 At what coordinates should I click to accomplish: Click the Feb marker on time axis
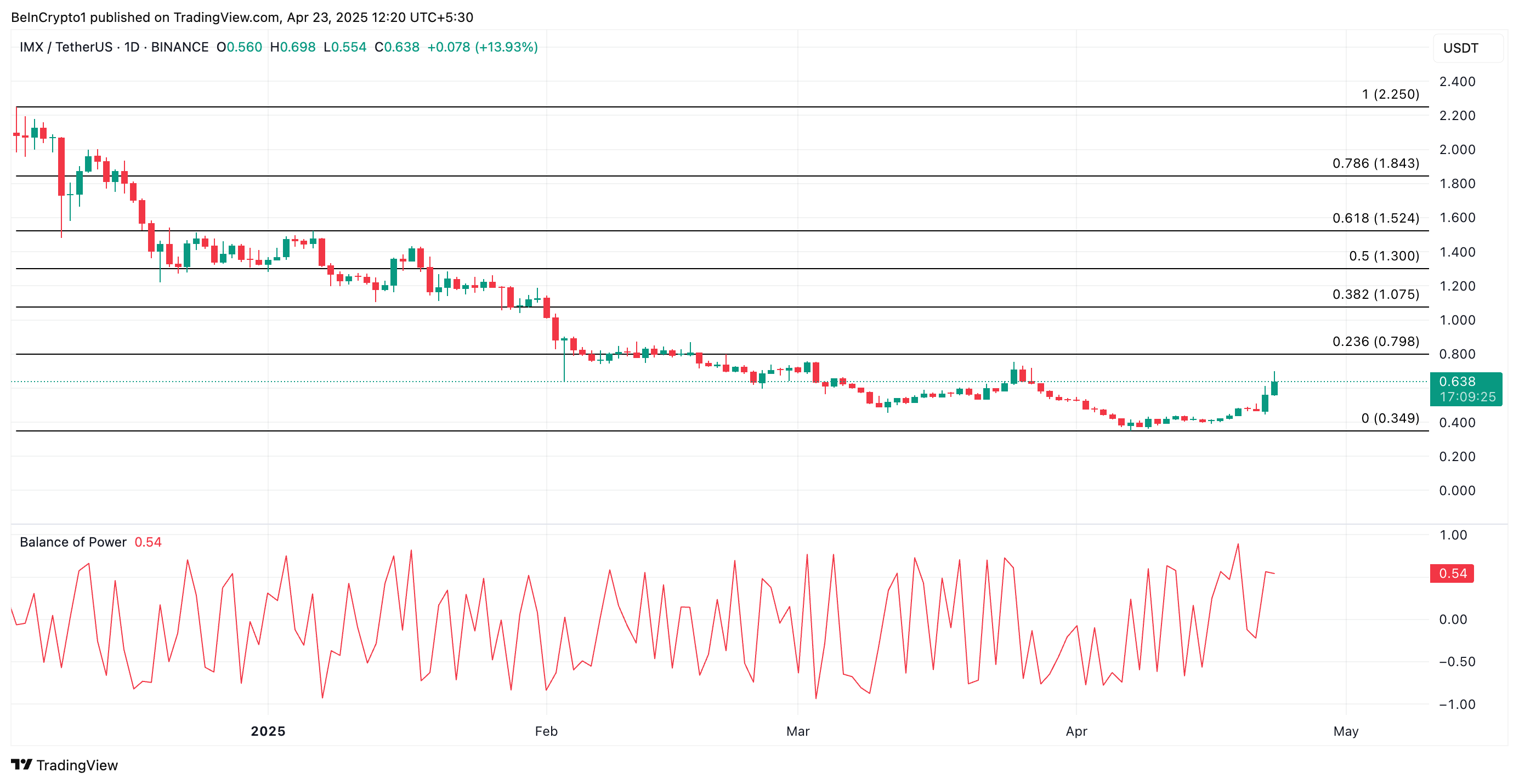(546, 731)
